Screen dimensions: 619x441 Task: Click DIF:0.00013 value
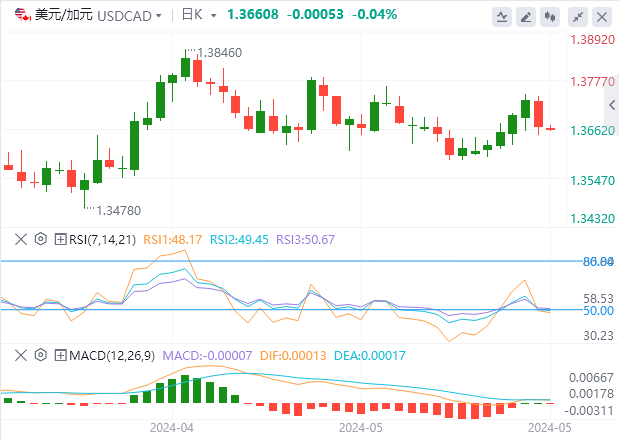click(x=293, y=356)
